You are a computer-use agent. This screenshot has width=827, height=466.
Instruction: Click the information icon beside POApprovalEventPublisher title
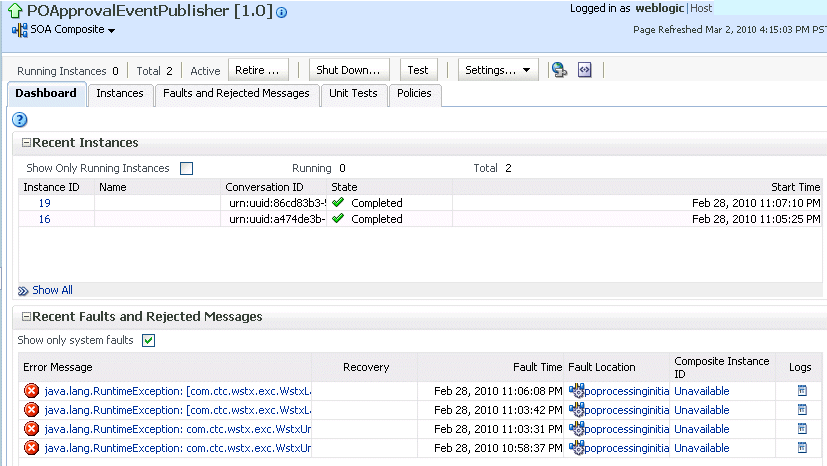[x=282, y=13]
